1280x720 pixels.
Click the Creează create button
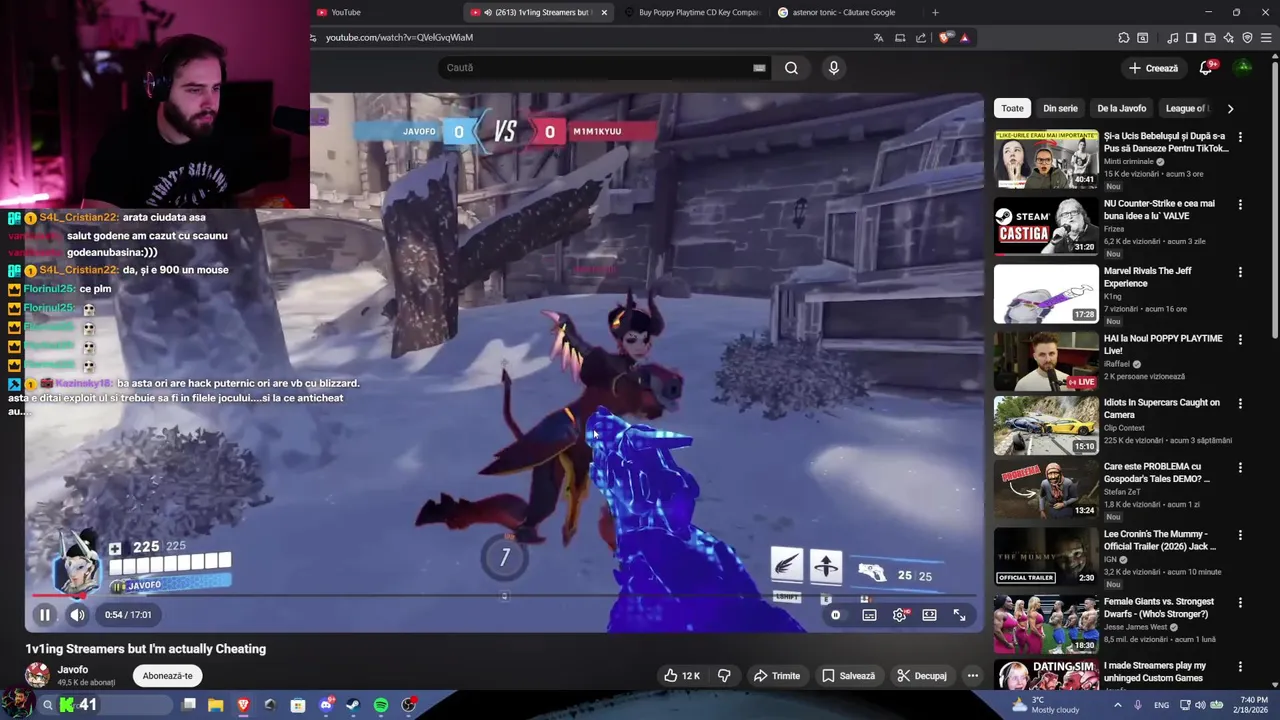[1154, 68]
